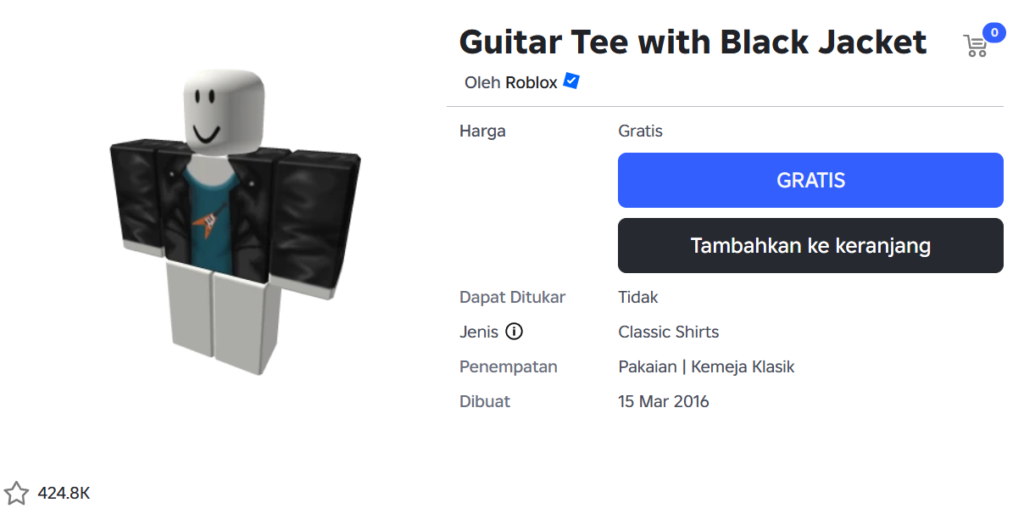Open the shopping cart icon

(974, 46)
